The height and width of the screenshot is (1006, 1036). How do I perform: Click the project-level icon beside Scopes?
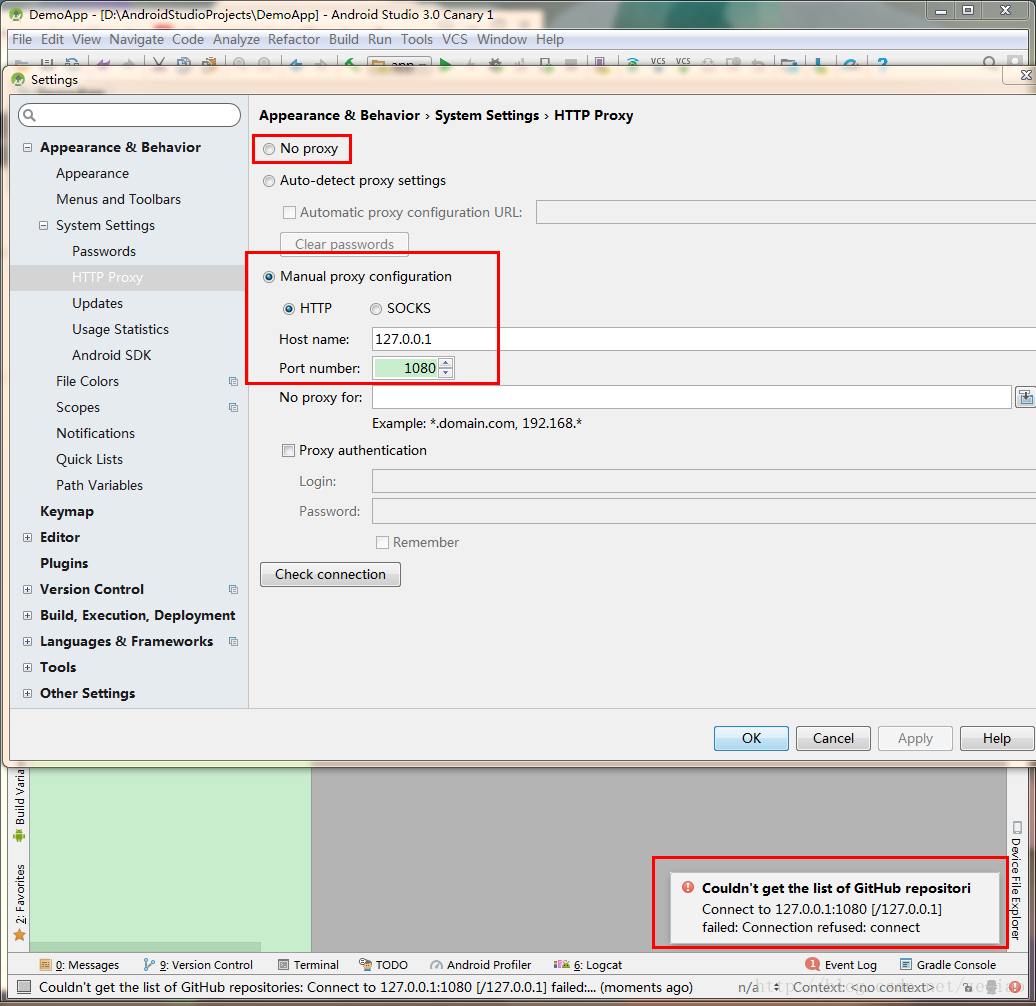[233, 408]
